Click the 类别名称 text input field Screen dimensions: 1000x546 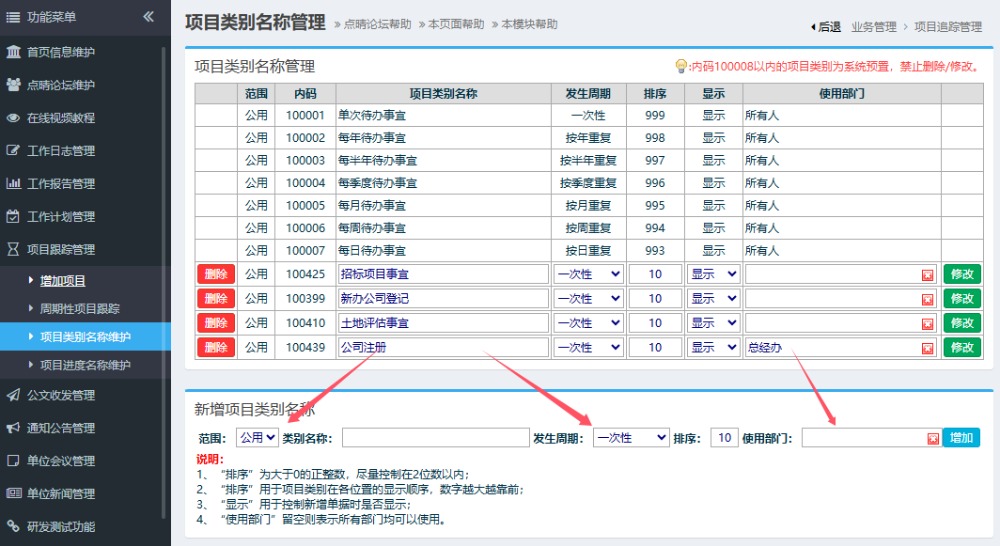click(x=435, y=438)
